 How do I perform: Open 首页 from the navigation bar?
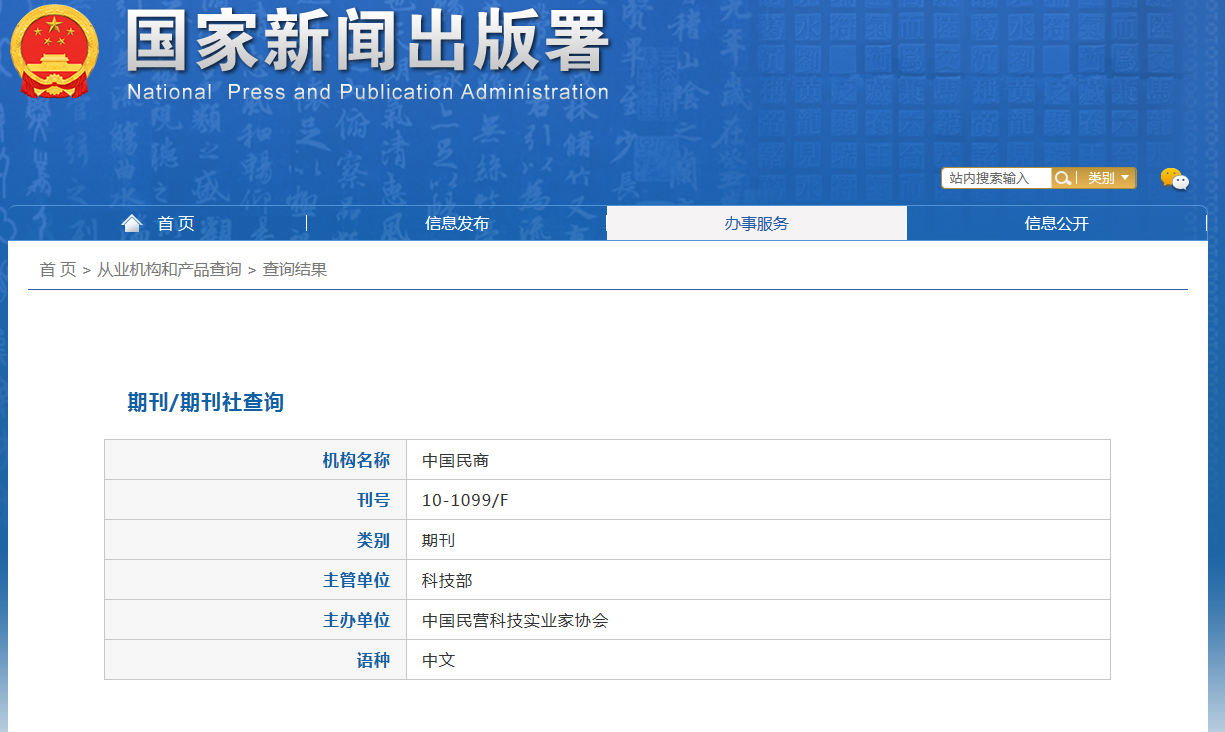click(x=175, y=223)
